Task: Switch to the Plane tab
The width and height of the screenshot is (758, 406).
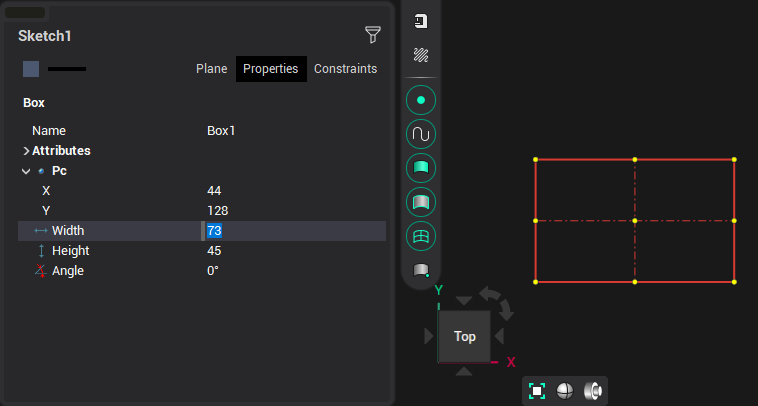Action: click(x=211, y=69)
